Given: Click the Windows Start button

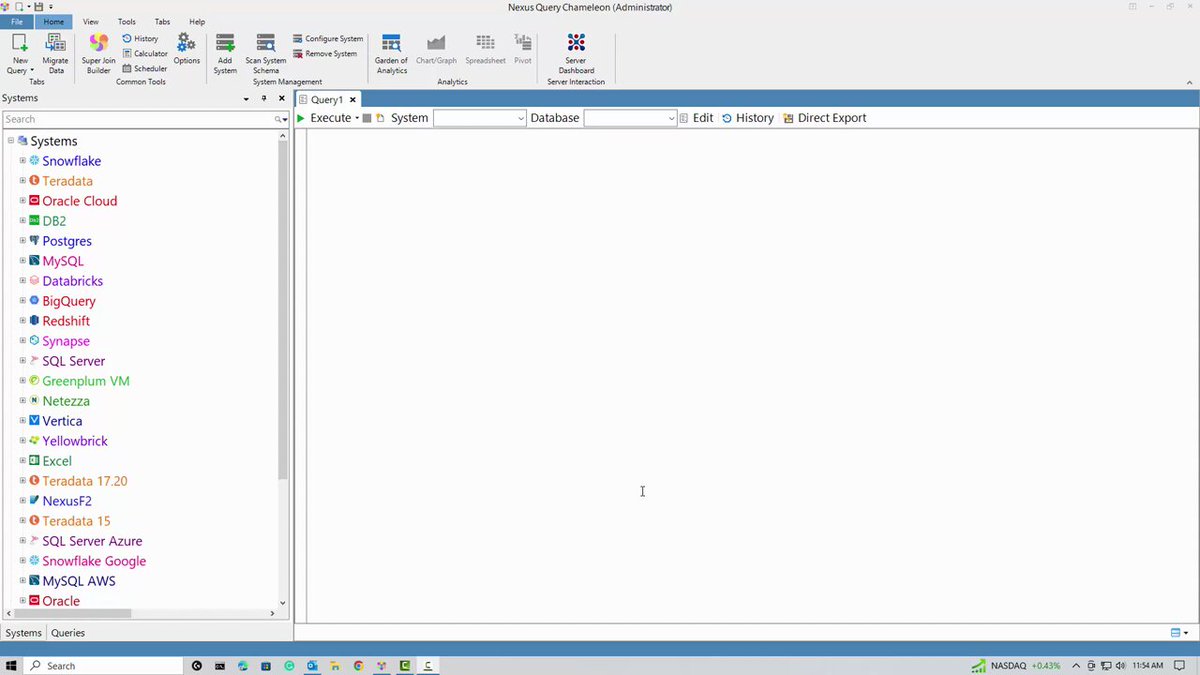Looking at the screenshot, I should click(11, 665).
